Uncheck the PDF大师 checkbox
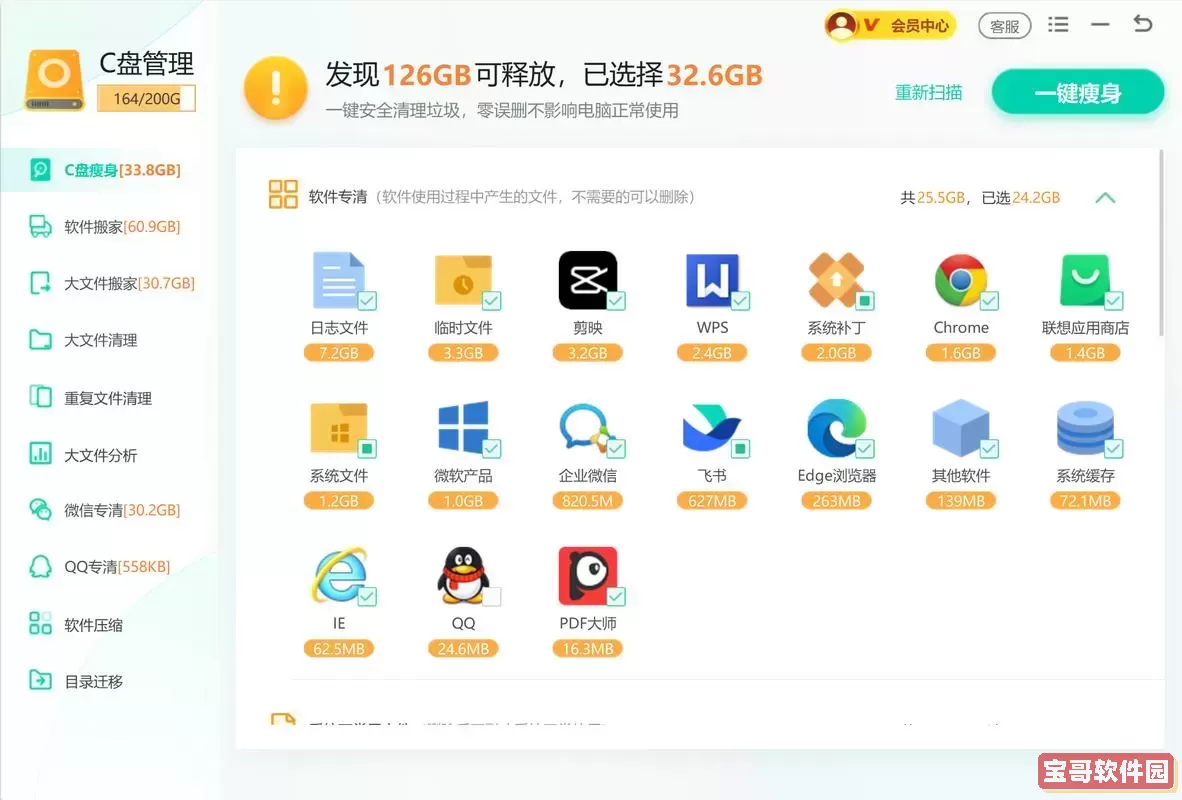The width and height of the screenshot is (1182, 800). click(616, 596)
